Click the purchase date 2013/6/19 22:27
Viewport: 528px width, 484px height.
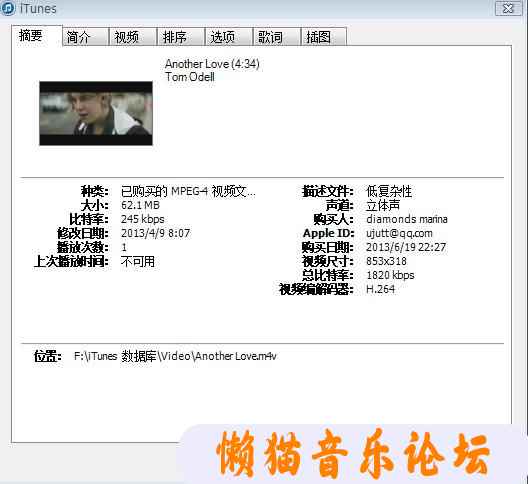point(406,247)
